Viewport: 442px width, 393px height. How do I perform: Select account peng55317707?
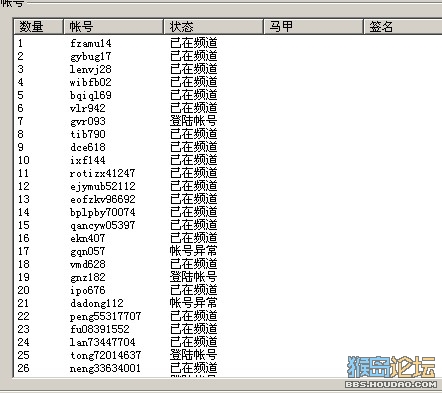pyautogui.click(x=105, y=316)
